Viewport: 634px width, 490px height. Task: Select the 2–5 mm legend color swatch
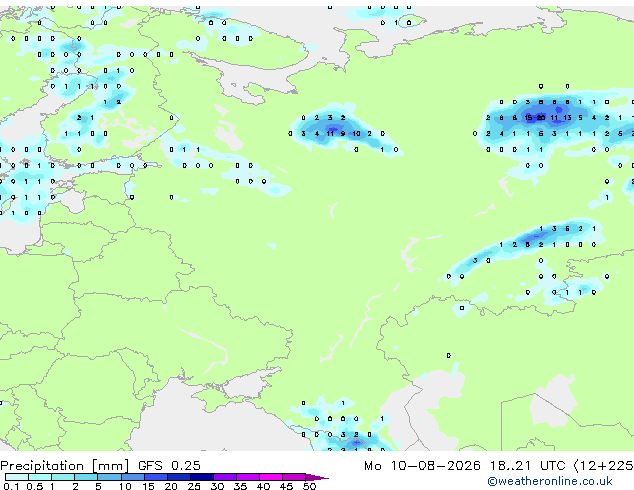(86, 477)
